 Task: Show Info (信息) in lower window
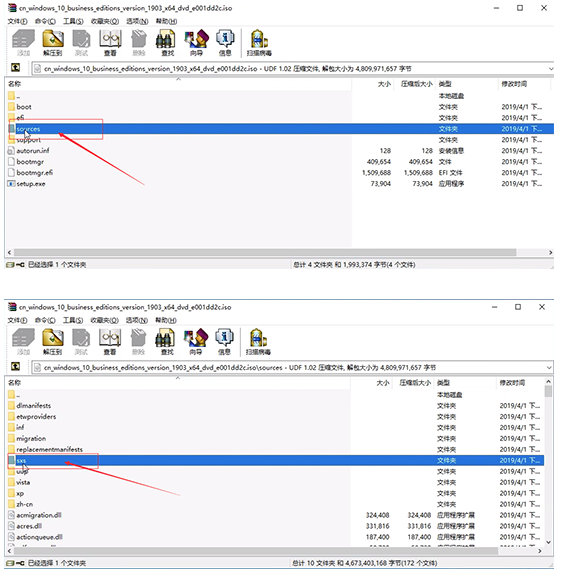(x=224, y=342)
